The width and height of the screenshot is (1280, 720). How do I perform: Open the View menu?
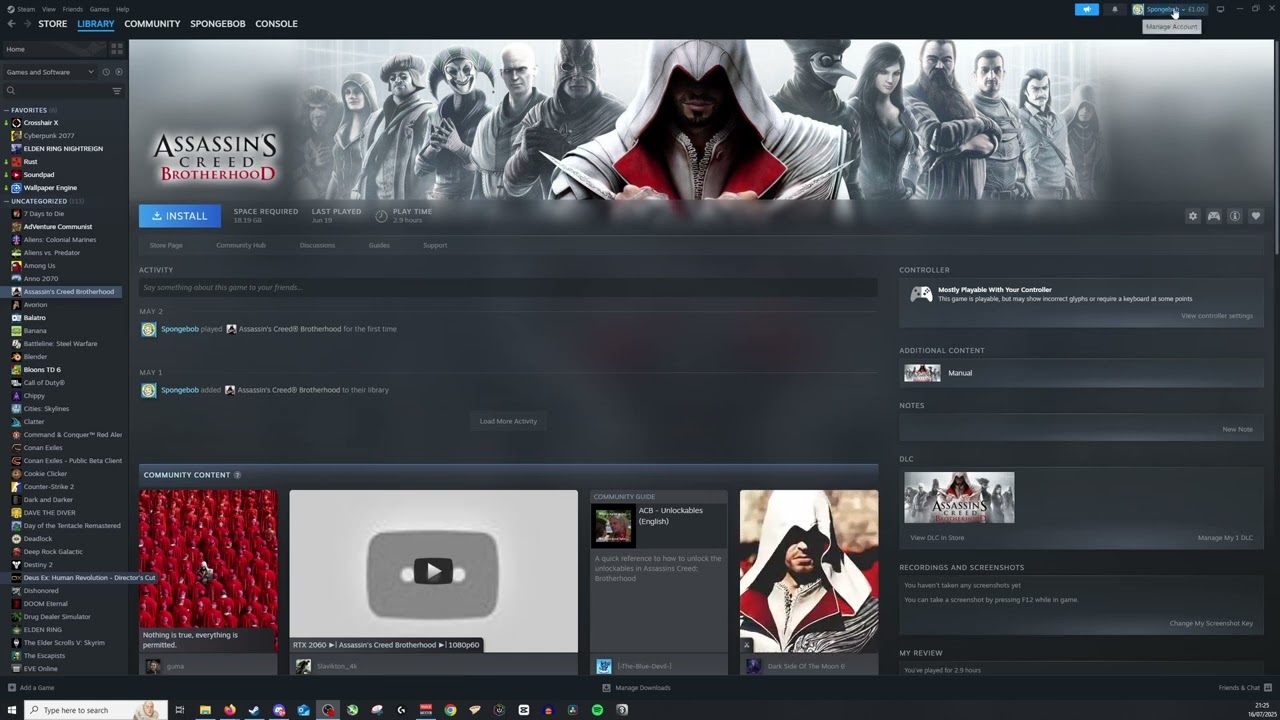click(48, 9)
